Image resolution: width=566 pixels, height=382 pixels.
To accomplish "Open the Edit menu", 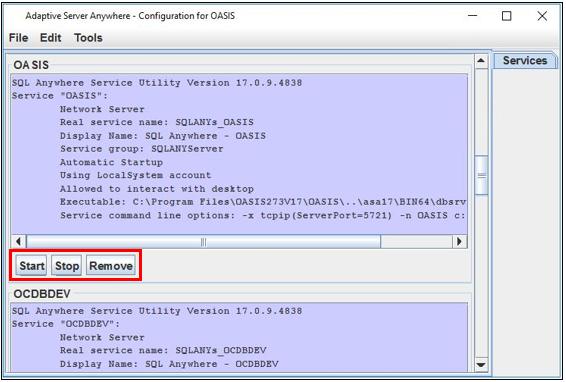I will click(x=51, y=38).
